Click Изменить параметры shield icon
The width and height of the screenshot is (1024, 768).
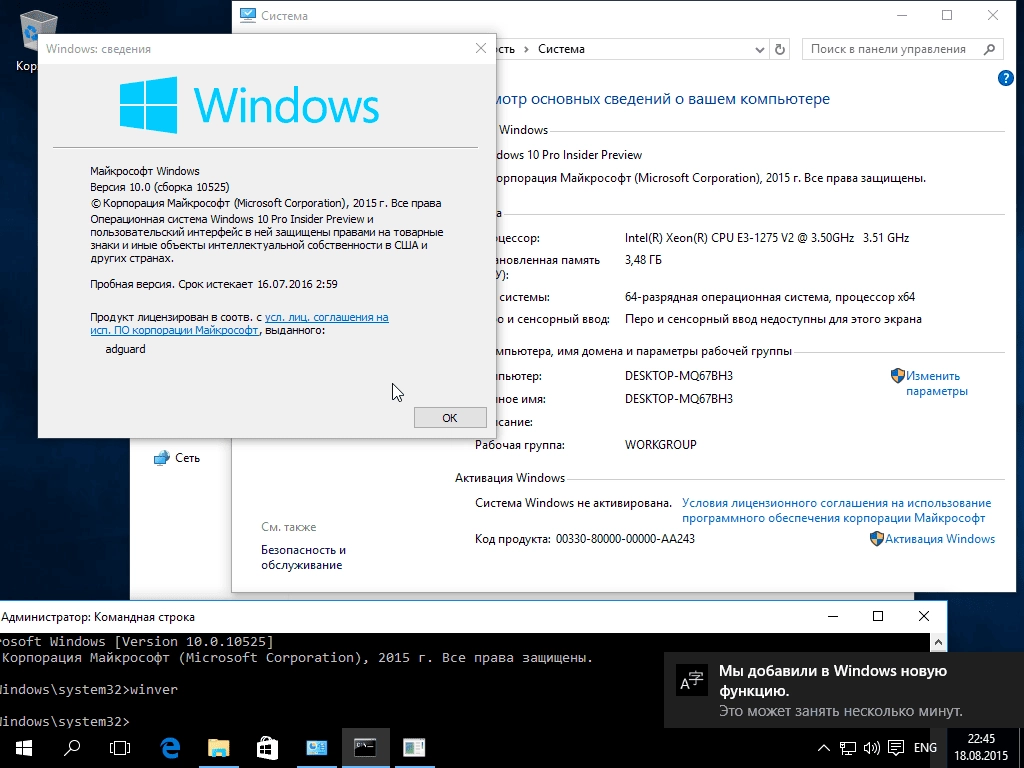point(897,376)
